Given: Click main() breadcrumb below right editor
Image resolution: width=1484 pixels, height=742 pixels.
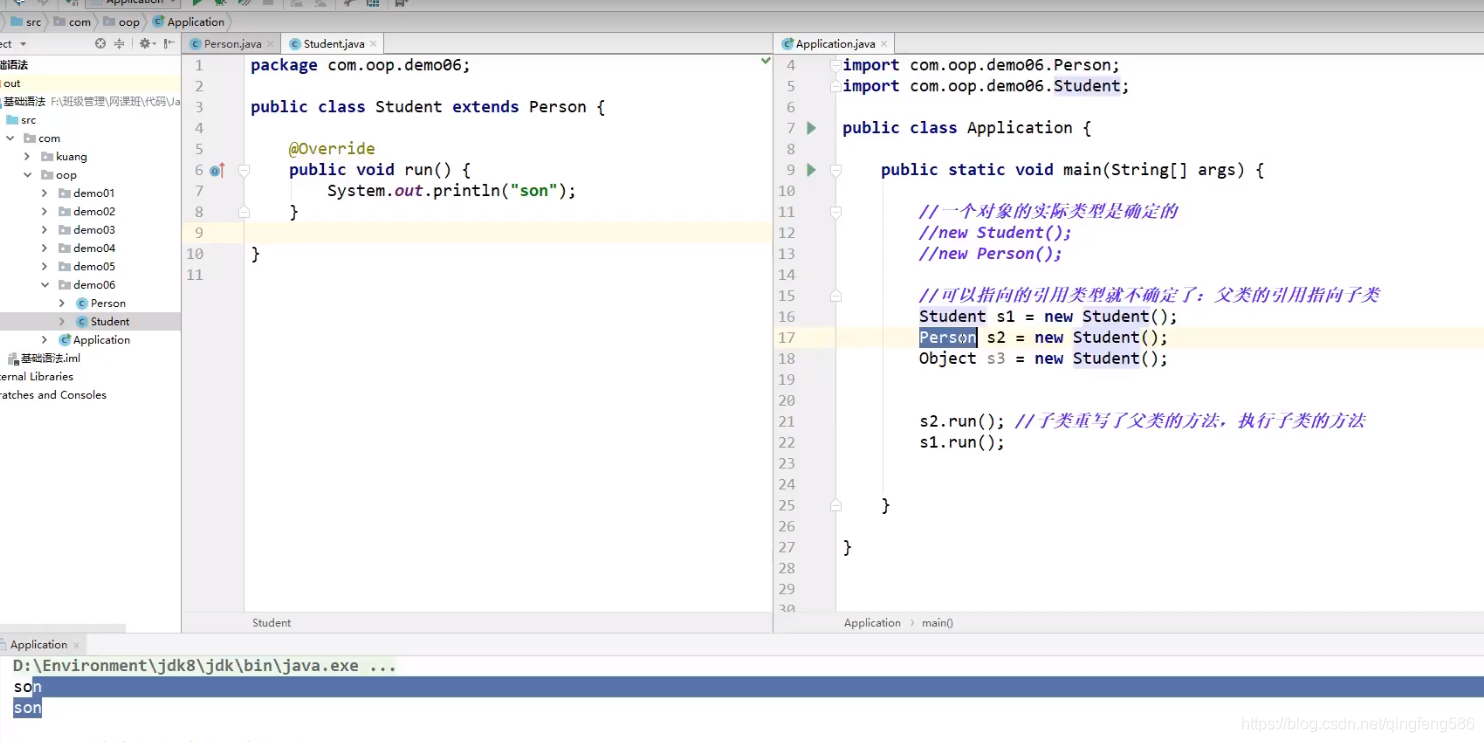Looking at the screenshot, I should (937, 623).
